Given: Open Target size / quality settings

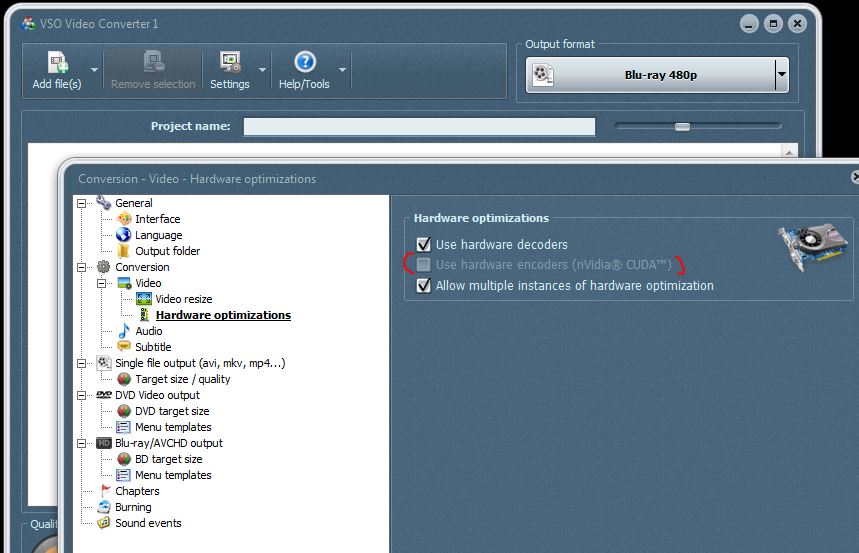Looking at the screenshot, I should (x=183, y=379).
